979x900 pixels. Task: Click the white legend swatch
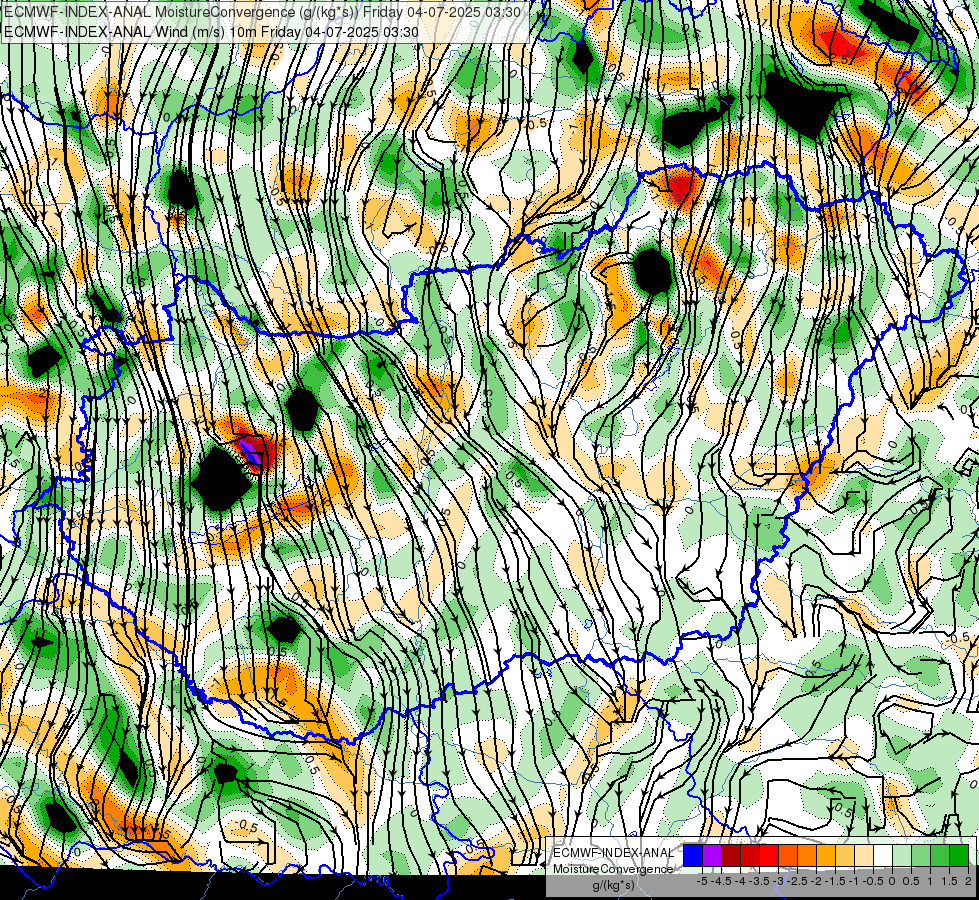pyautogui.click(x=883, y=855)
